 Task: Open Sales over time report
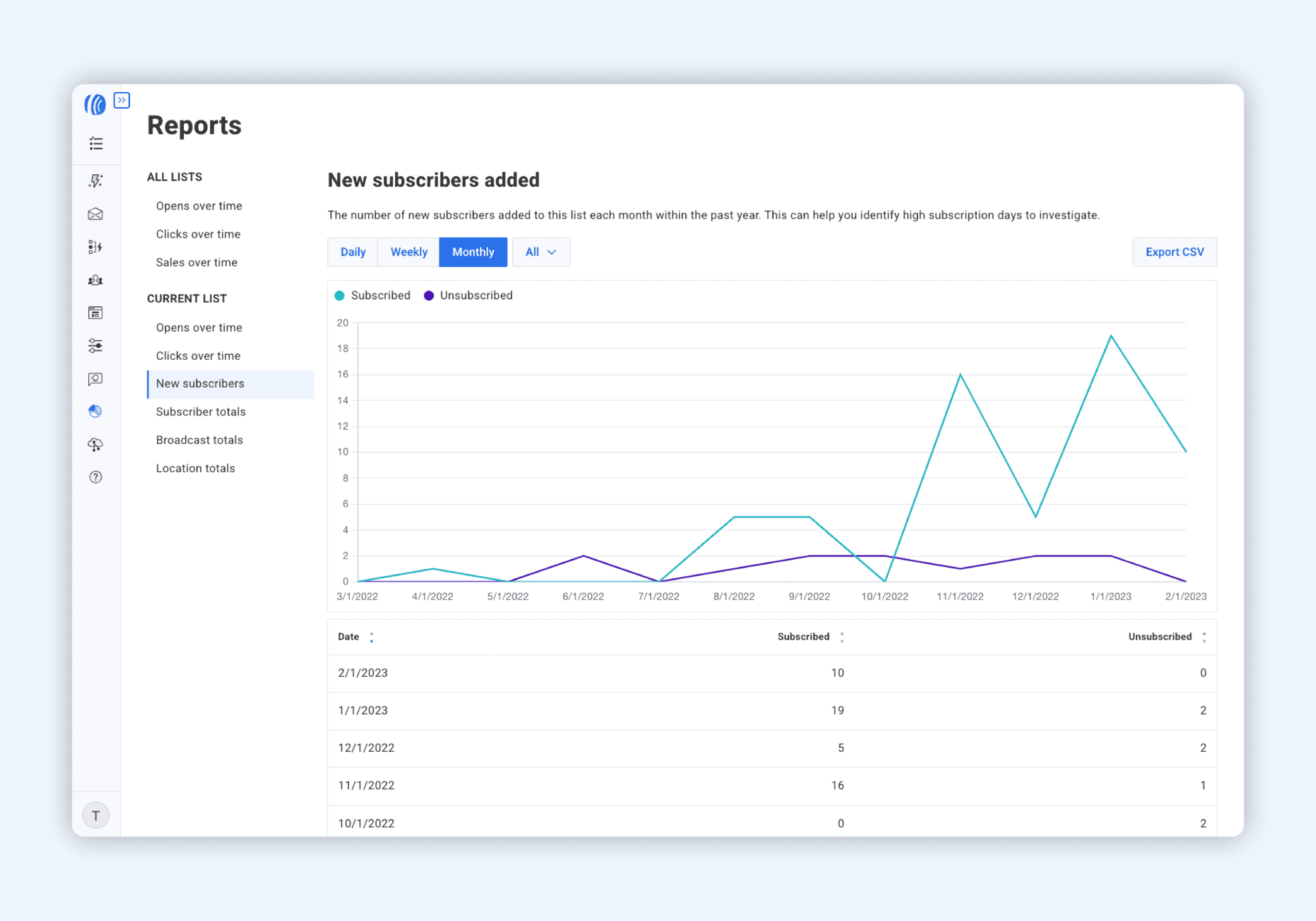196,263
